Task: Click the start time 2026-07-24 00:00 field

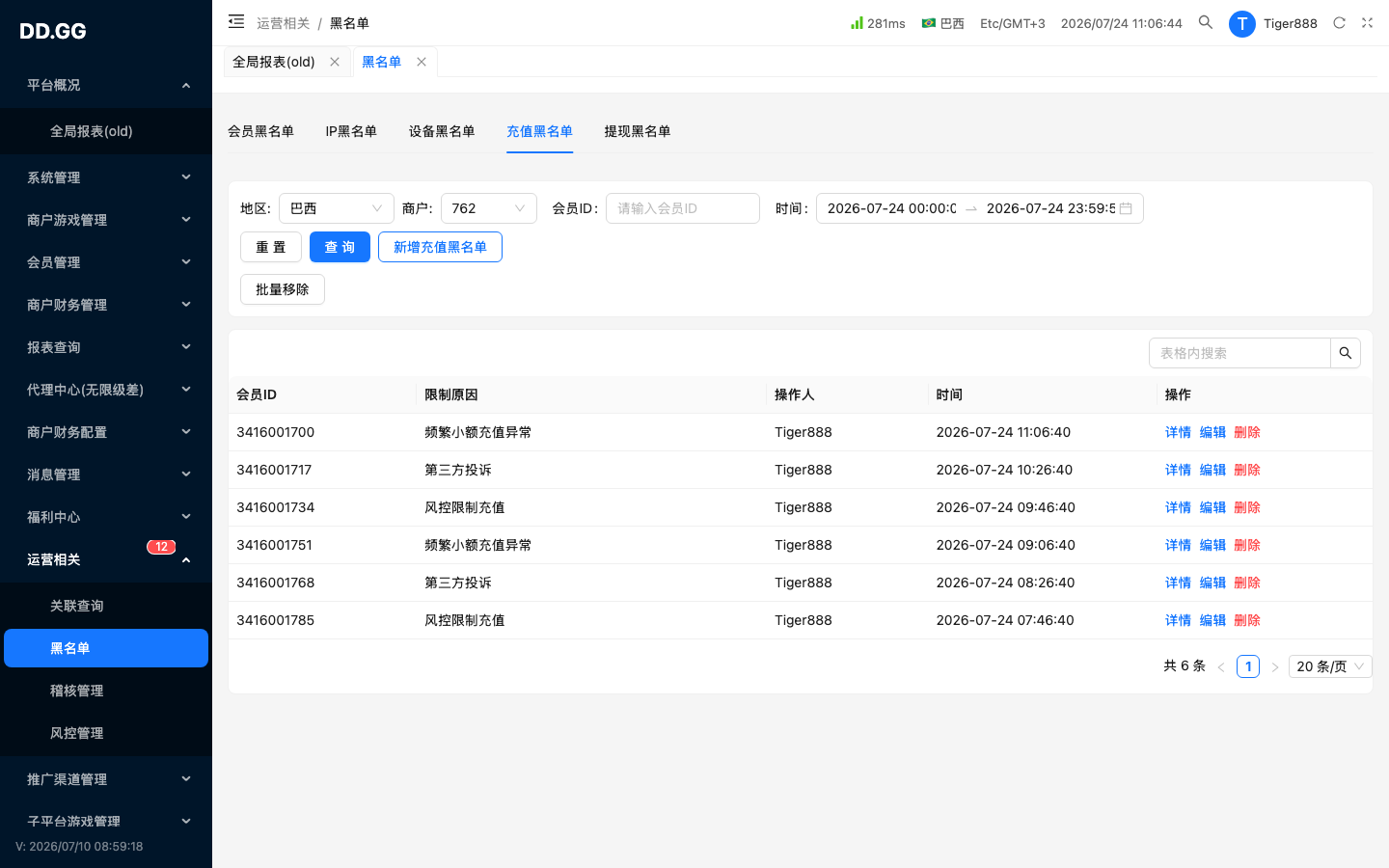Action: (892, 208)
